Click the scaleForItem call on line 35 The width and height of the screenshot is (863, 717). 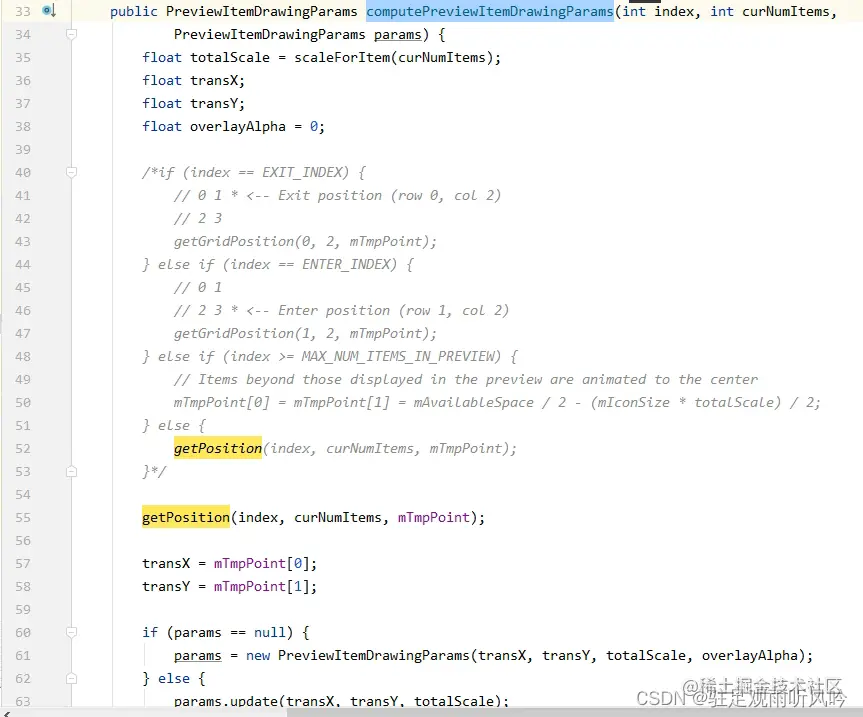click(342, 58)
